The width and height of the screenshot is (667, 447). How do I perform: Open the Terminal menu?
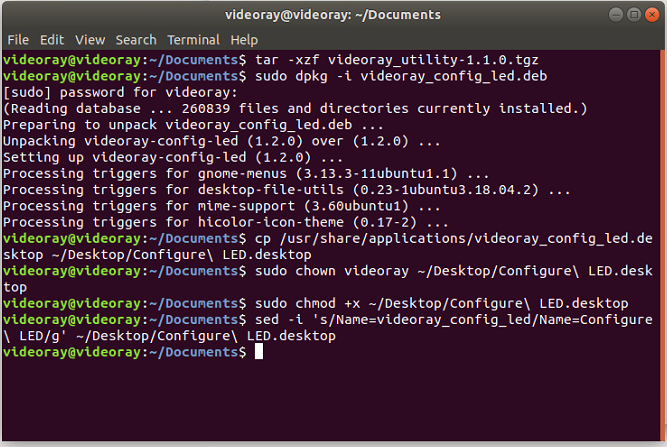(x=194, y=40)
